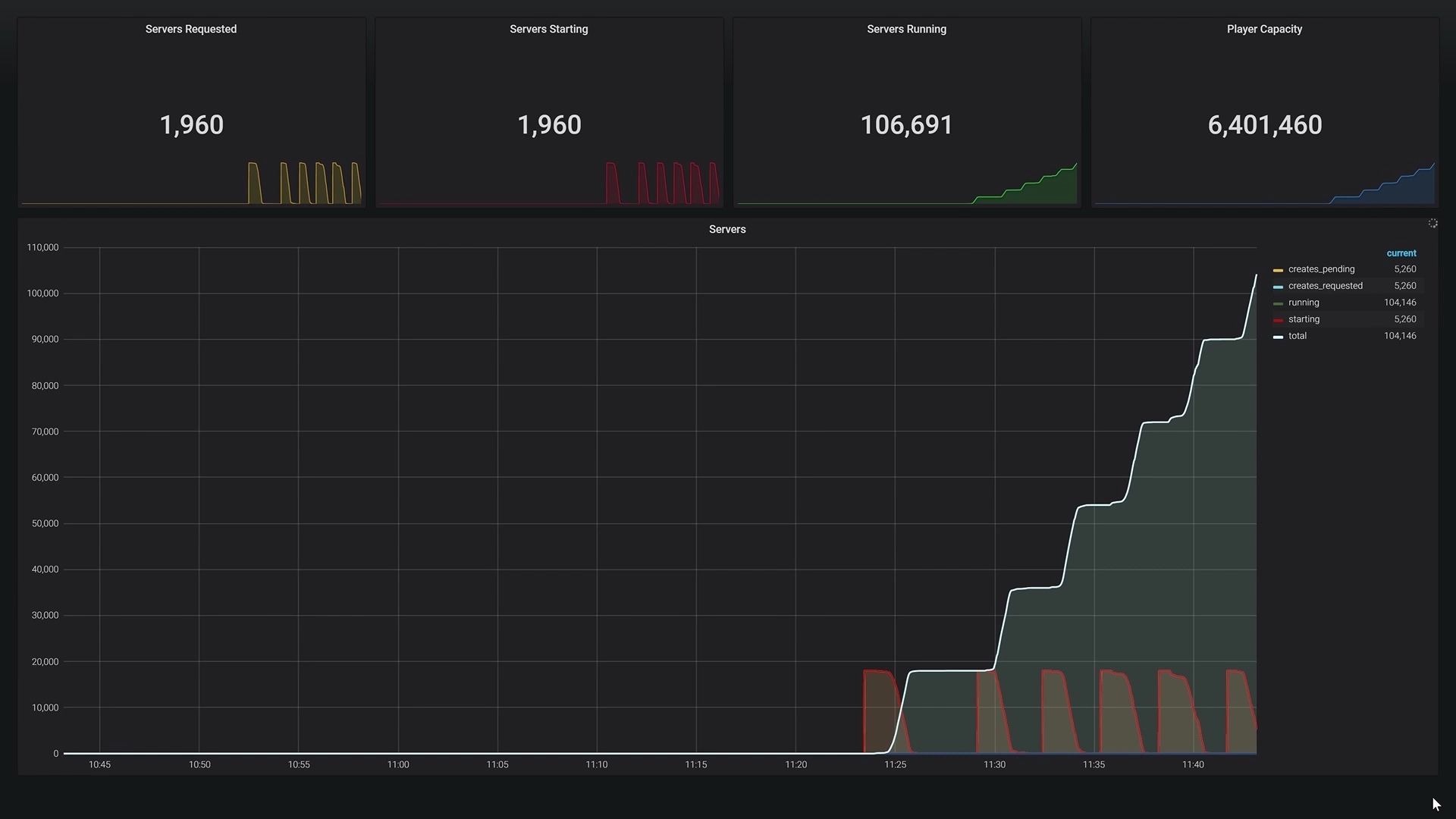Pick color for starting red swatch
Screen dimensions: 1456x819
(x=1278, y=321)
